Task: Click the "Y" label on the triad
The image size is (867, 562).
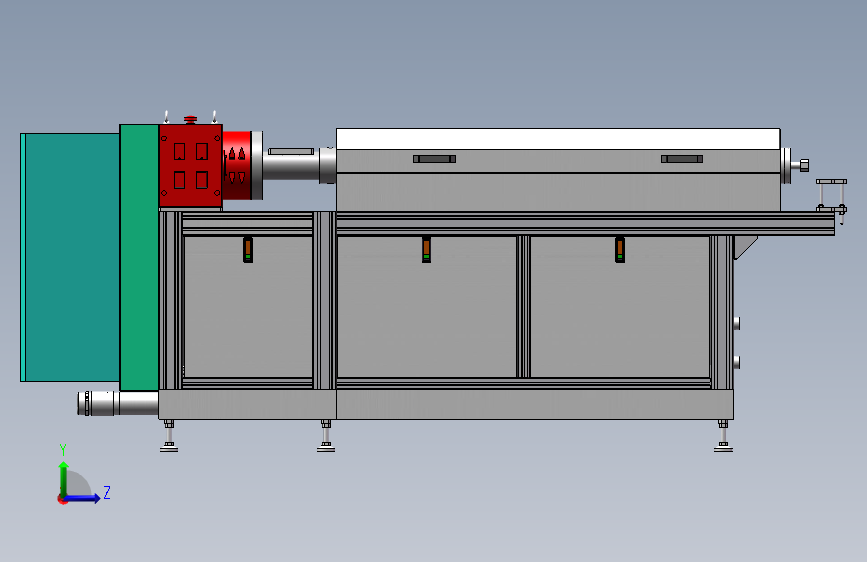Action: click(63, 449)
